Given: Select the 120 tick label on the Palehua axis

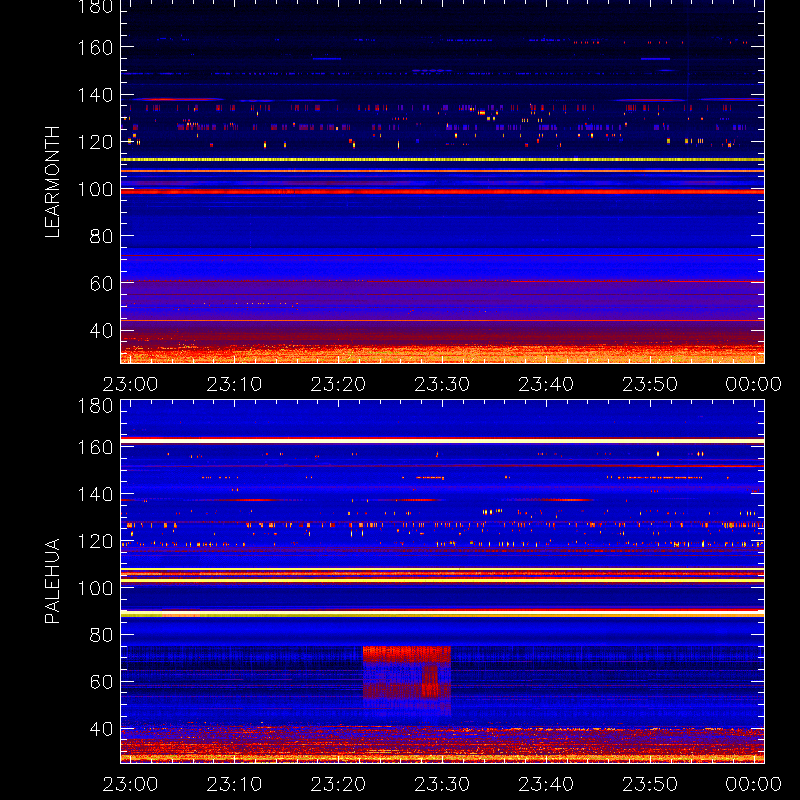Looking at the screenshot, I should click(95, 541).
